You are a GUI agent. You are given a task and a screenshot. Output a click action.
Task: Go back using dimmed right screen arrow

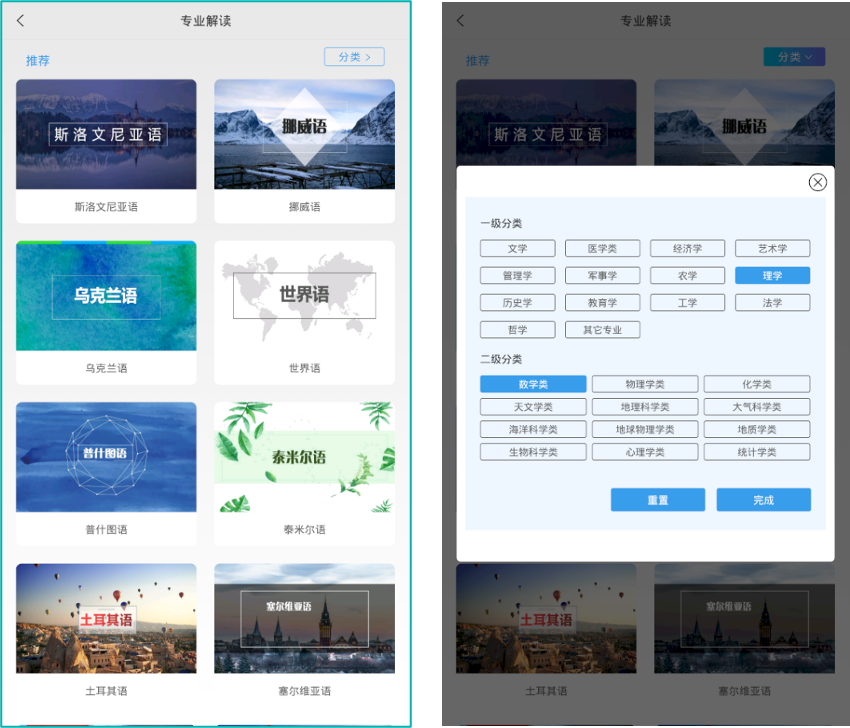(x=461, y=21)
